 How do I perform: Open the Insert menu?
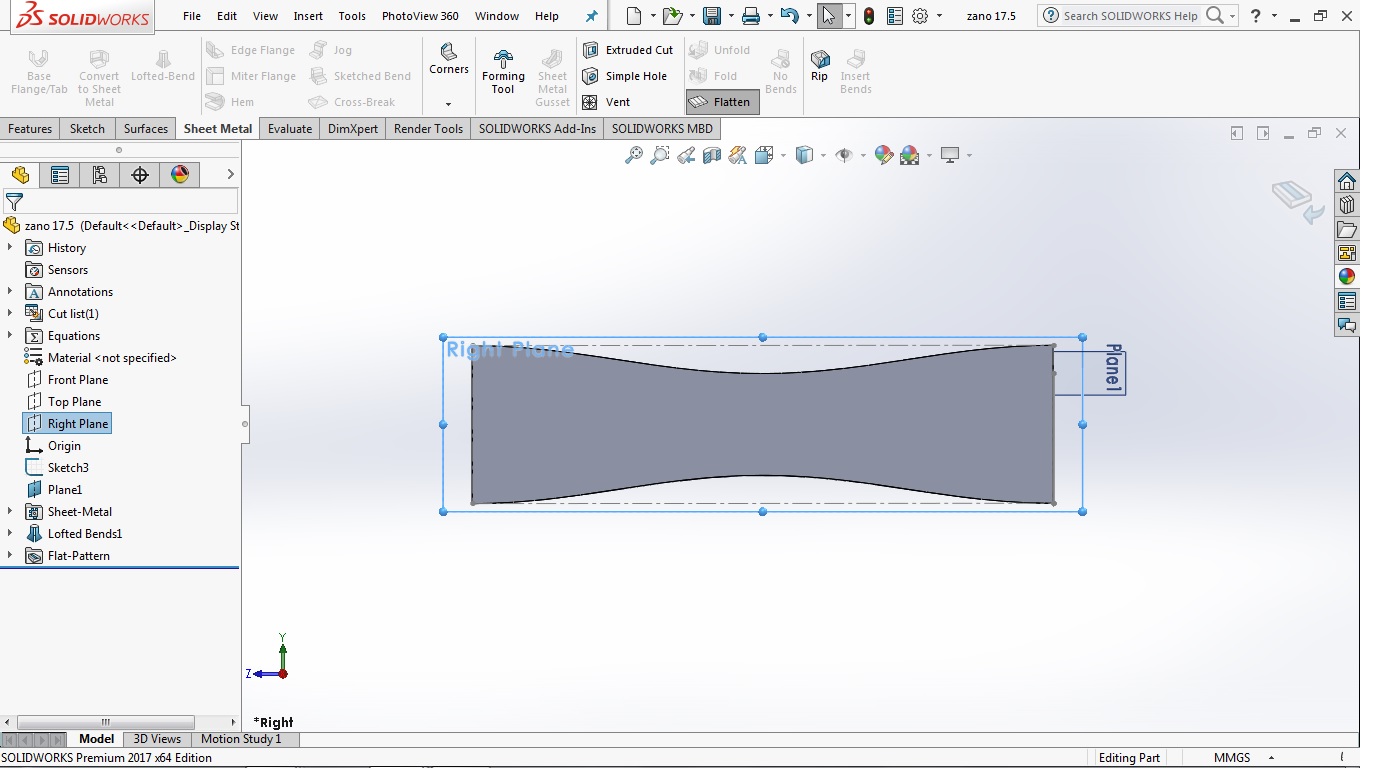tap(308, 16)
